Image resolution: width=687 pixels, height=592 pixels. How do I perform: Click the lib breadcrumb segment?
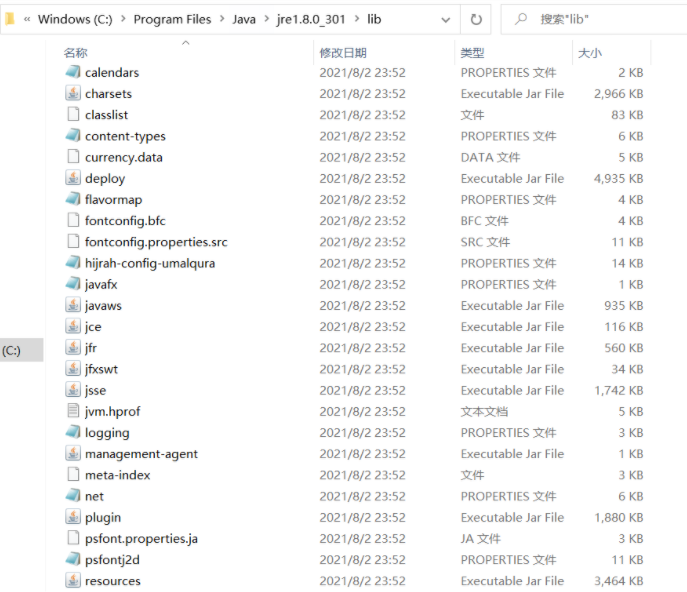(x=374, y=19)
